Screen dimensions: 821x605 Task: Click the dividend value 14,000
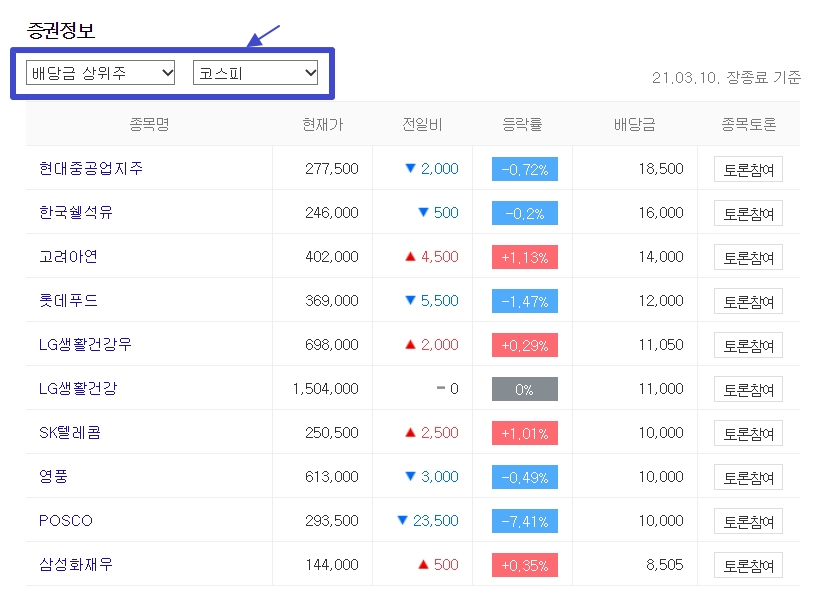point(661,257)
